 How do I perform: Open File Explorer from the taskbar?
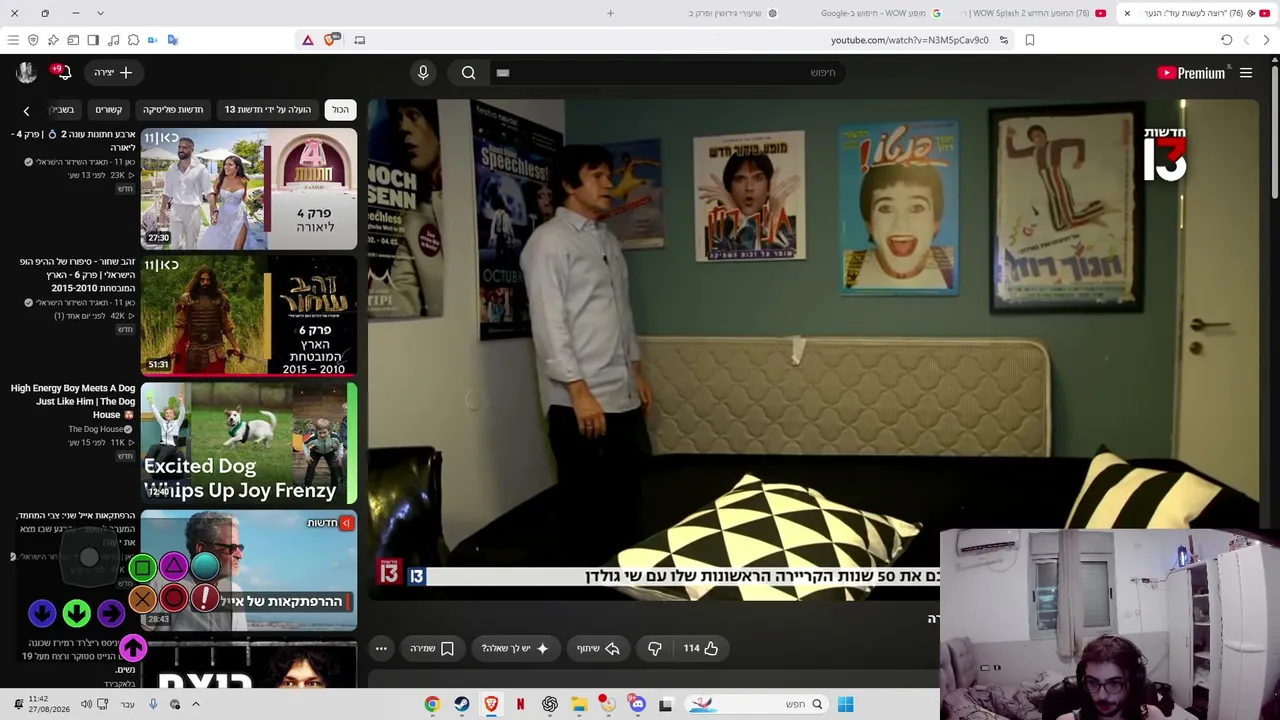pyautogui.click(x=579, y=704)
